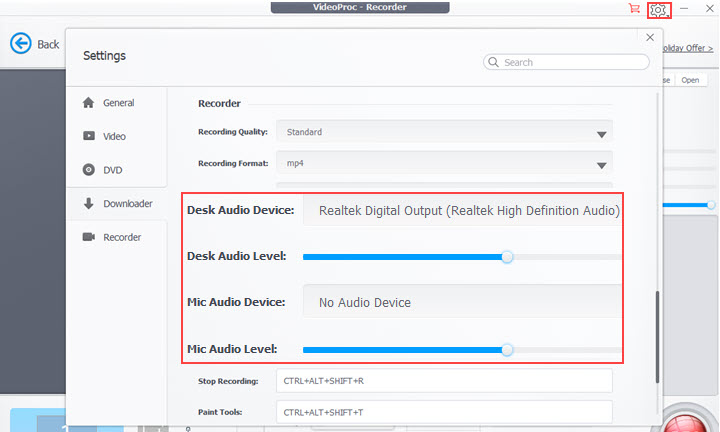Click the main window slider handle
Image resolution: width=720 pixels, height=432 pixels.
click(711, 205)
